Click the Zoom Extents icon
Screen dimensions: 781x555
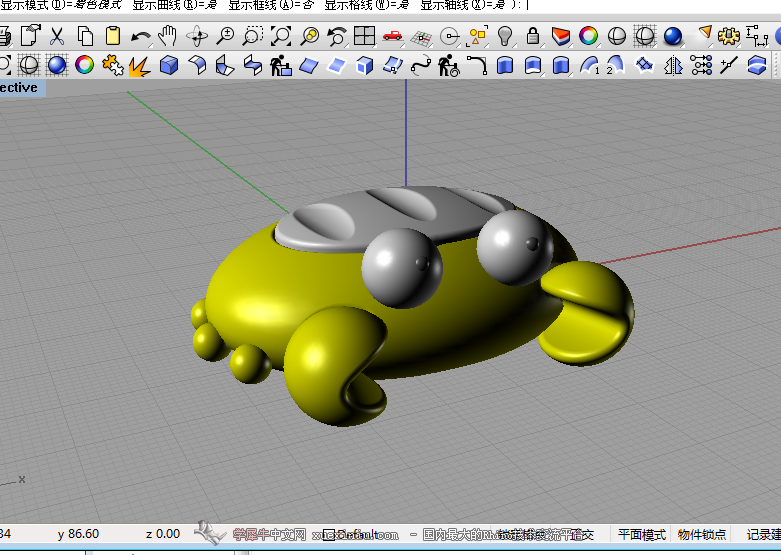tap(281, 36)
